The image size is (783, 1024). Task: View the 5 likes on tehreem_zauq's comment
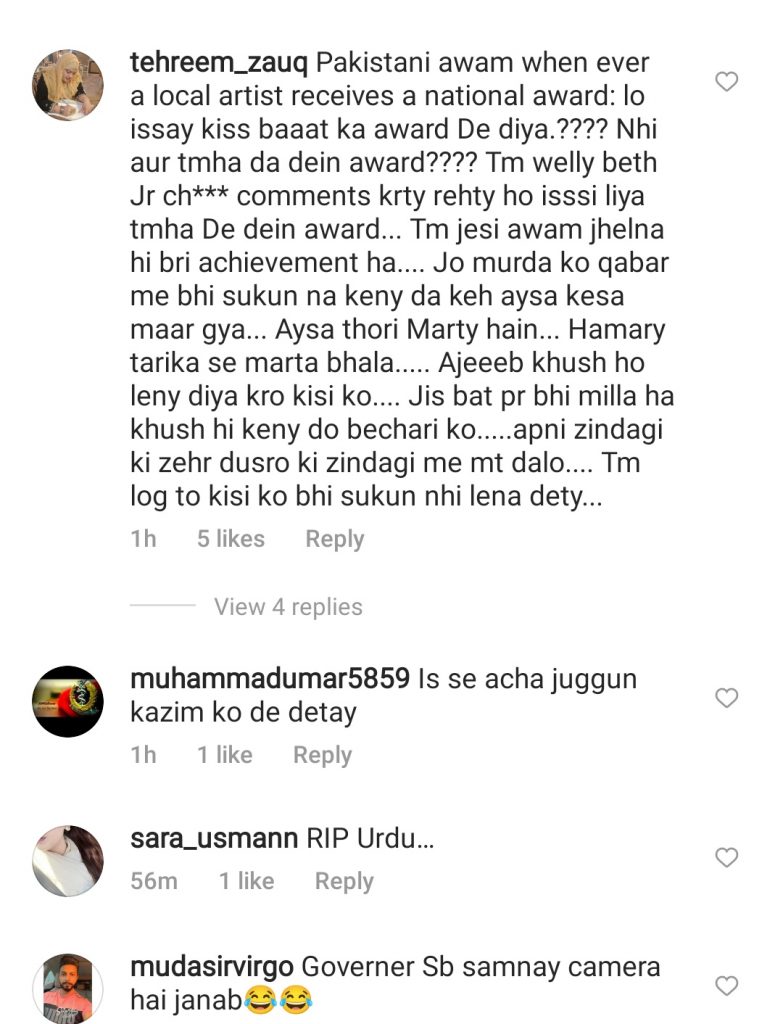pos(231,539)
